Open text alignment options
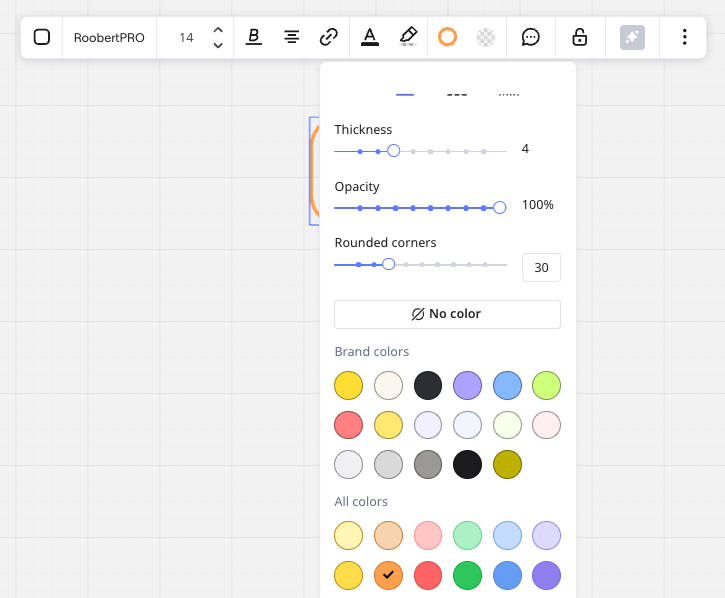This screenshot has height=598, width=725. coord(291,37)
